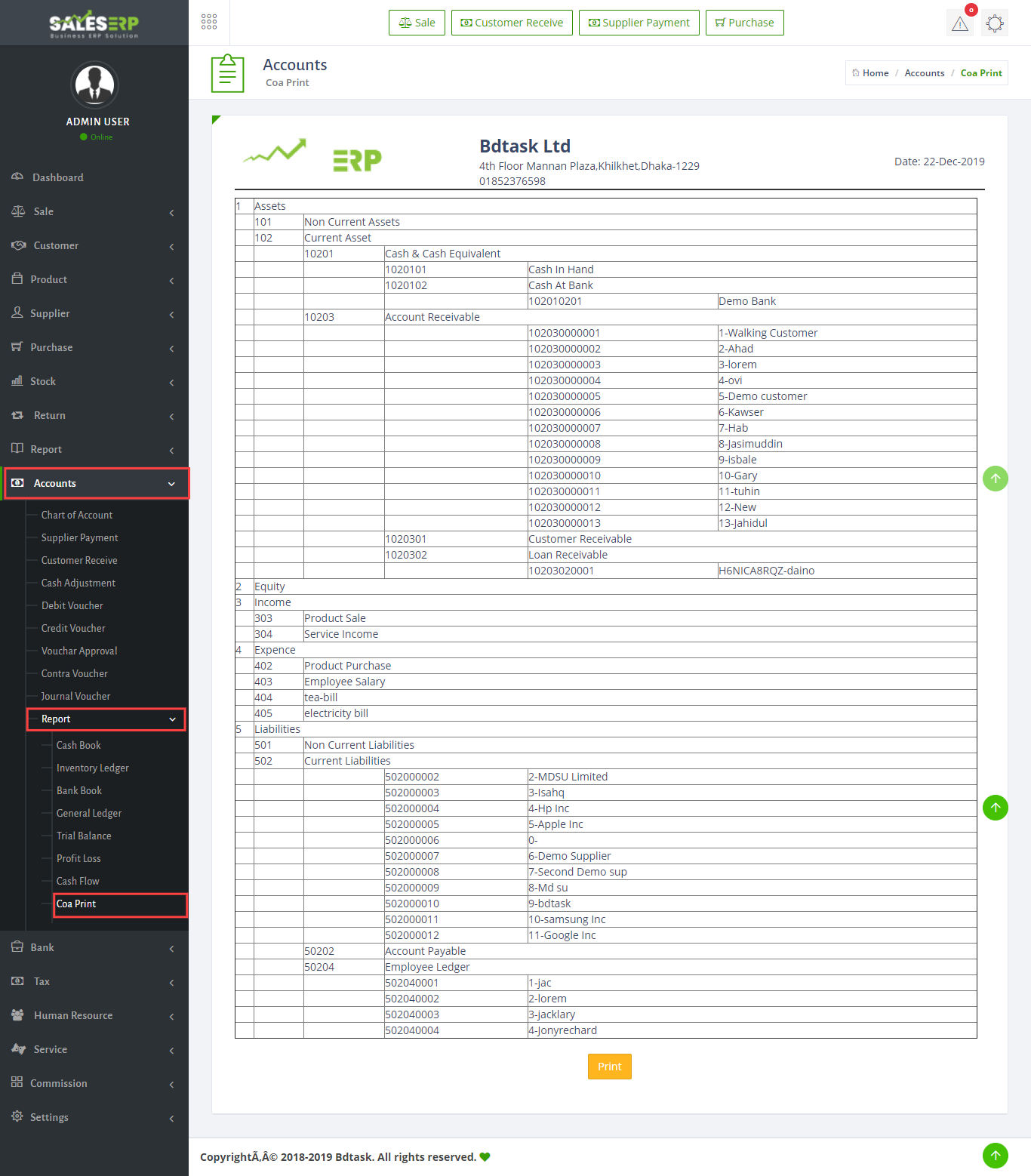Screen dimensions: 1031x1176
Task: Click the Customer Receive shortcut button
Action: pyautogui.click(x=512, y=23)
